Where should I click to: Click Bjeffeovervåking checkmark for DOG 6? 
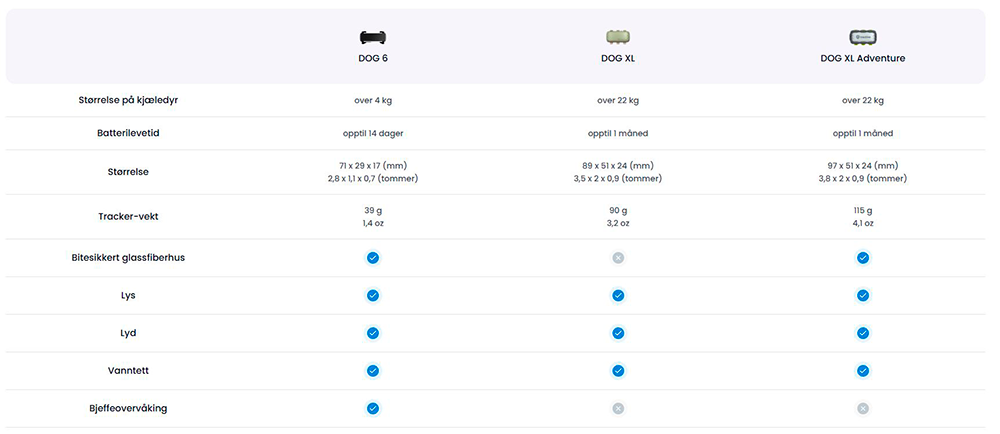(x=373, y=409)
